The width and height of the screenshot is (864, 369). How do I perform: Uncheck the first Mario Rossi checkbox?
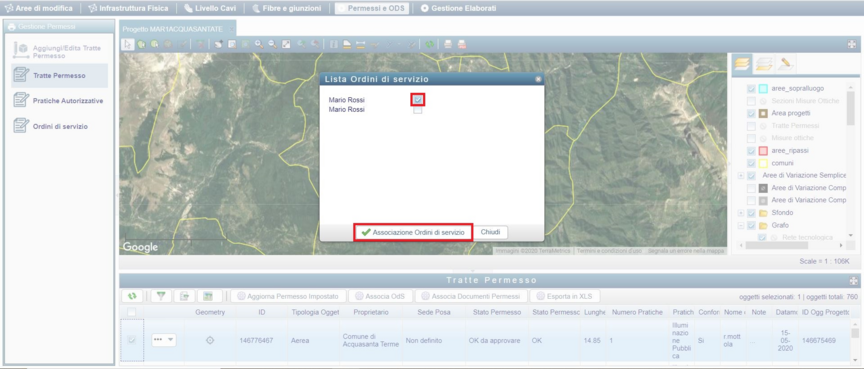pyautogui.click(x=418, y=100)
